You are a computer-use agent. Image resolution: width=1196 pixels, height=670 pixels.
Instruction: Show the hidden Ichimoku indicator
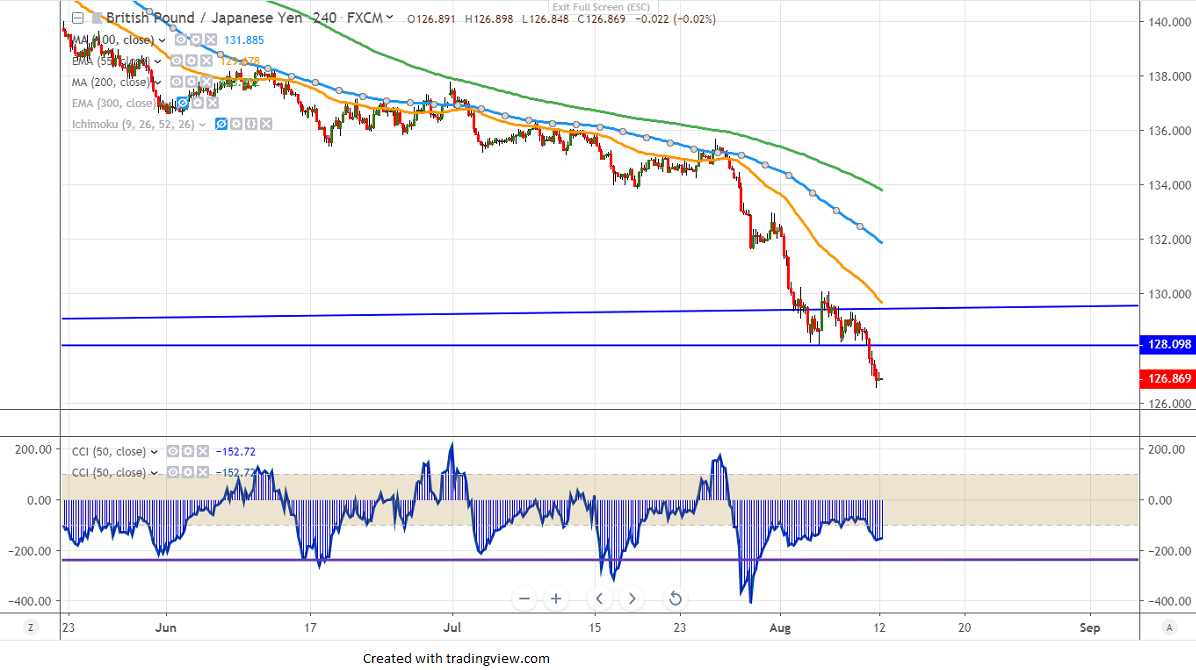pos(221,124)
